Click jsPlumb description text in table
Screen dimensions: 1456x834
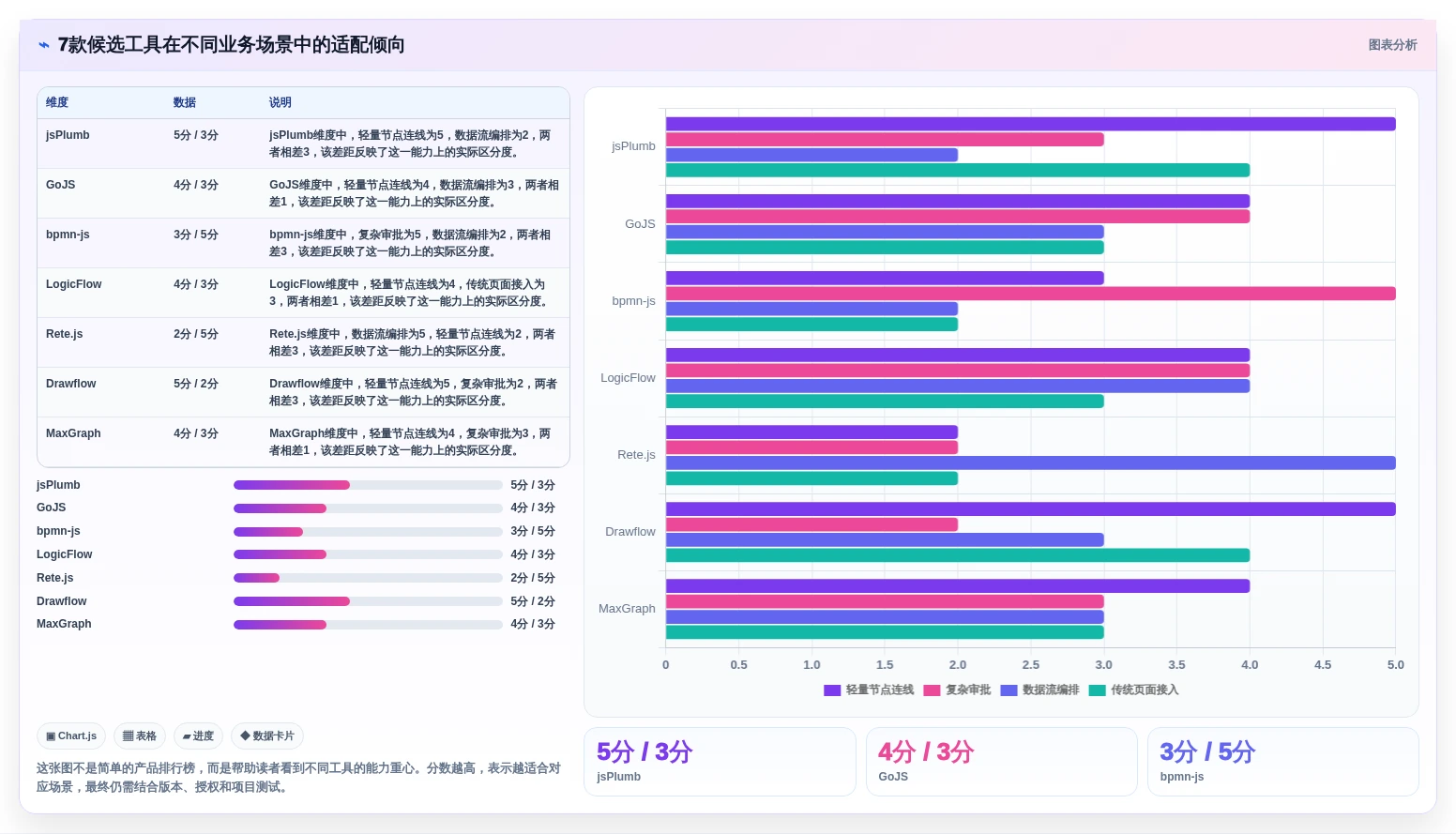410,144
